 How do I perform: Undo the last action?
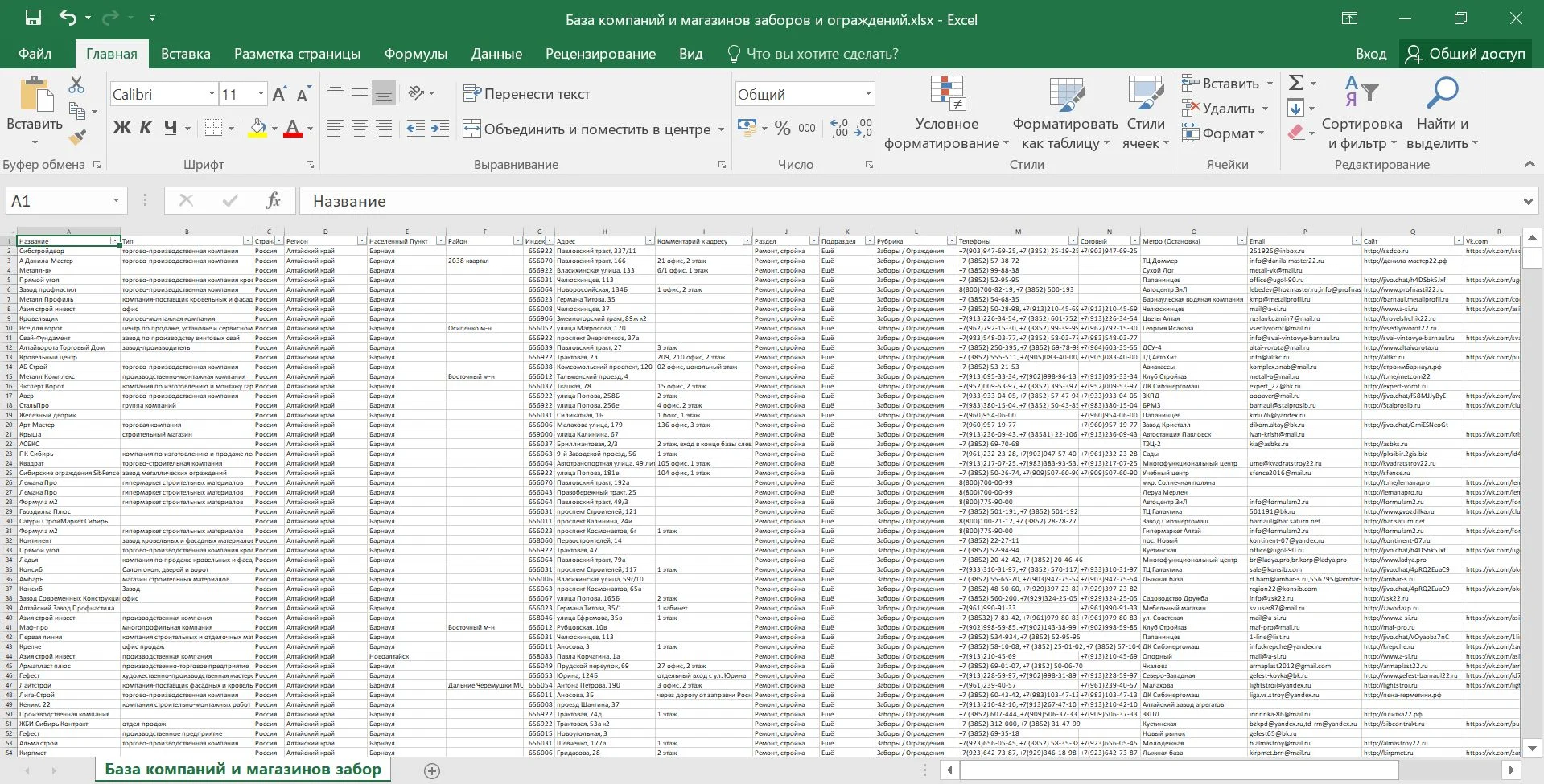[68, 18]
